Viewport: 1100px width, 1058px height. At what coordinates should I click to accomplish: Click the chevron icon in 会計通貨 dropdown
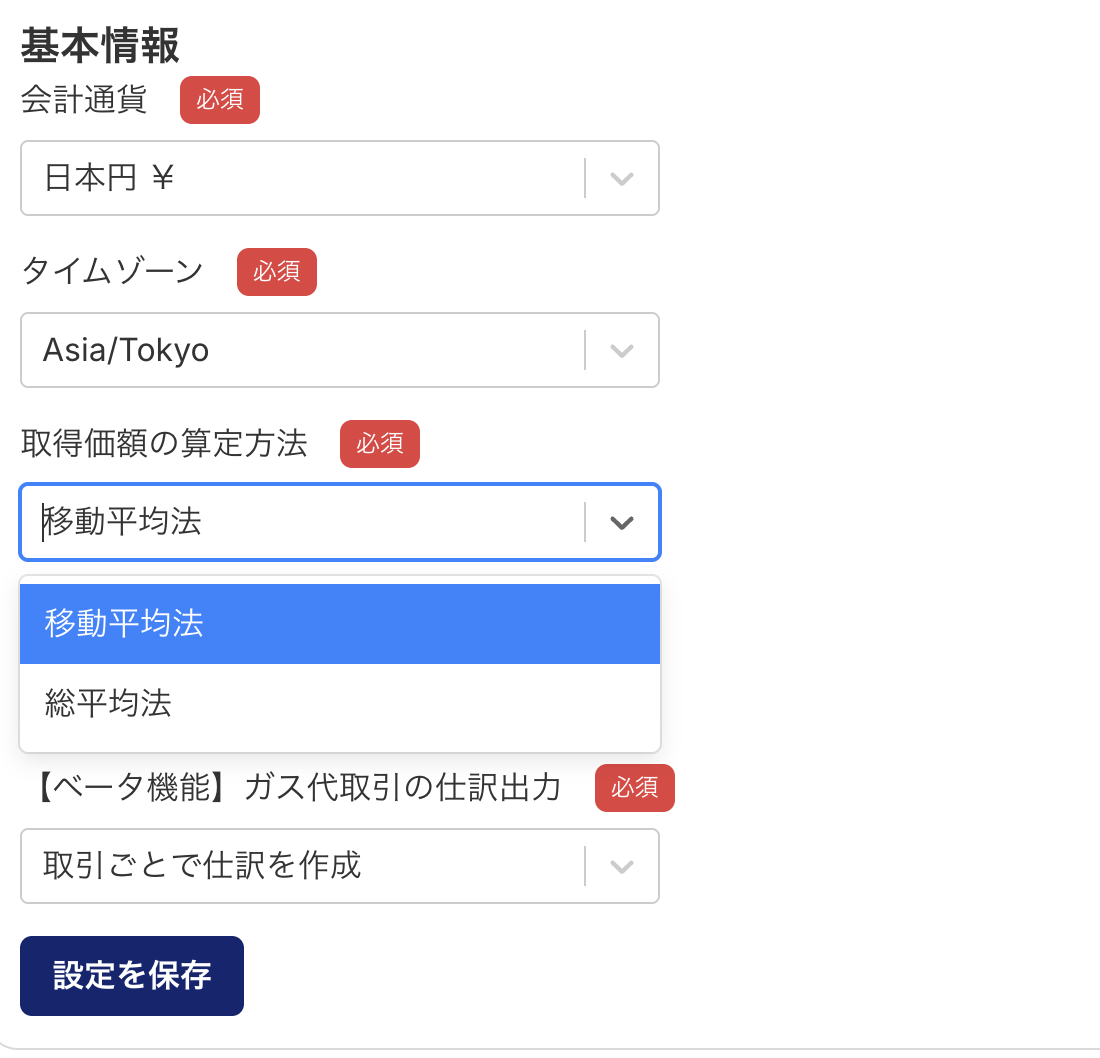point(622,179)
